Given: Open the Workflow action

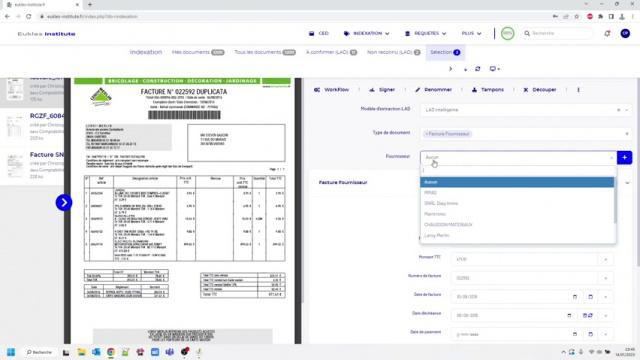Looking at the screenshot, I should click(331, 90).
